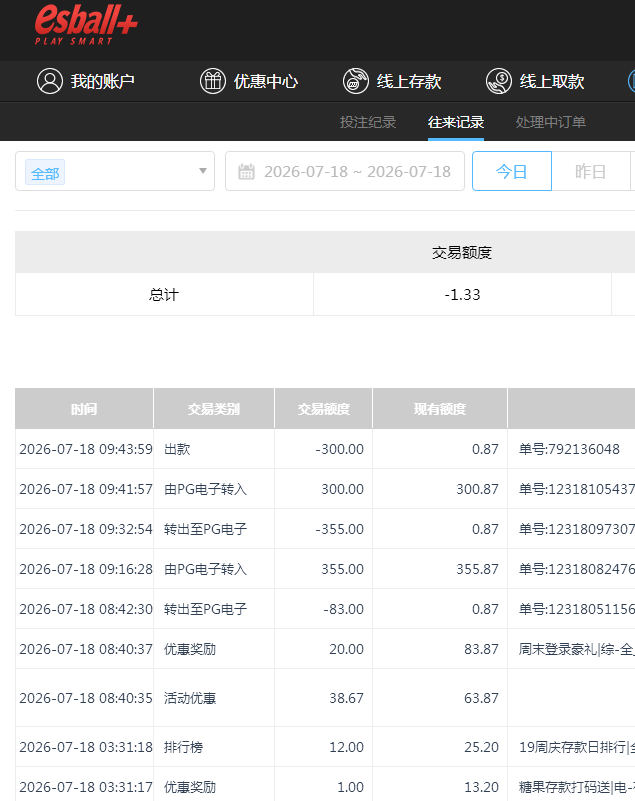Select timestamp 2026-07-18 09:43:59
The image size is (635, 801).
86,449
